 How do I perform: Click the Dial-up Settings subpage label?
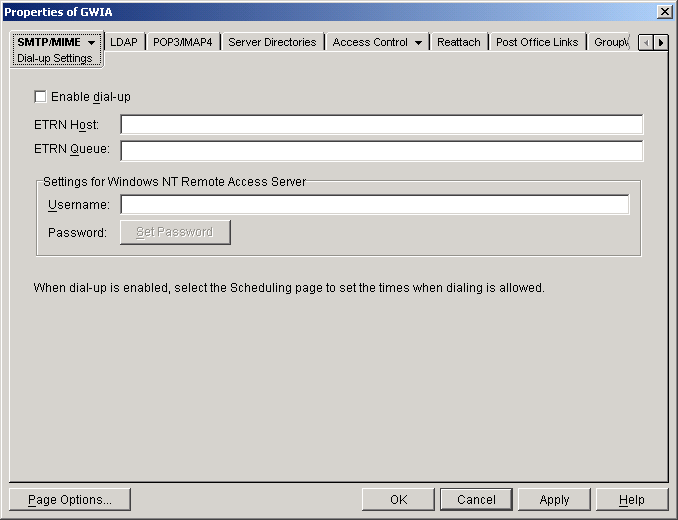coord(54,58)
